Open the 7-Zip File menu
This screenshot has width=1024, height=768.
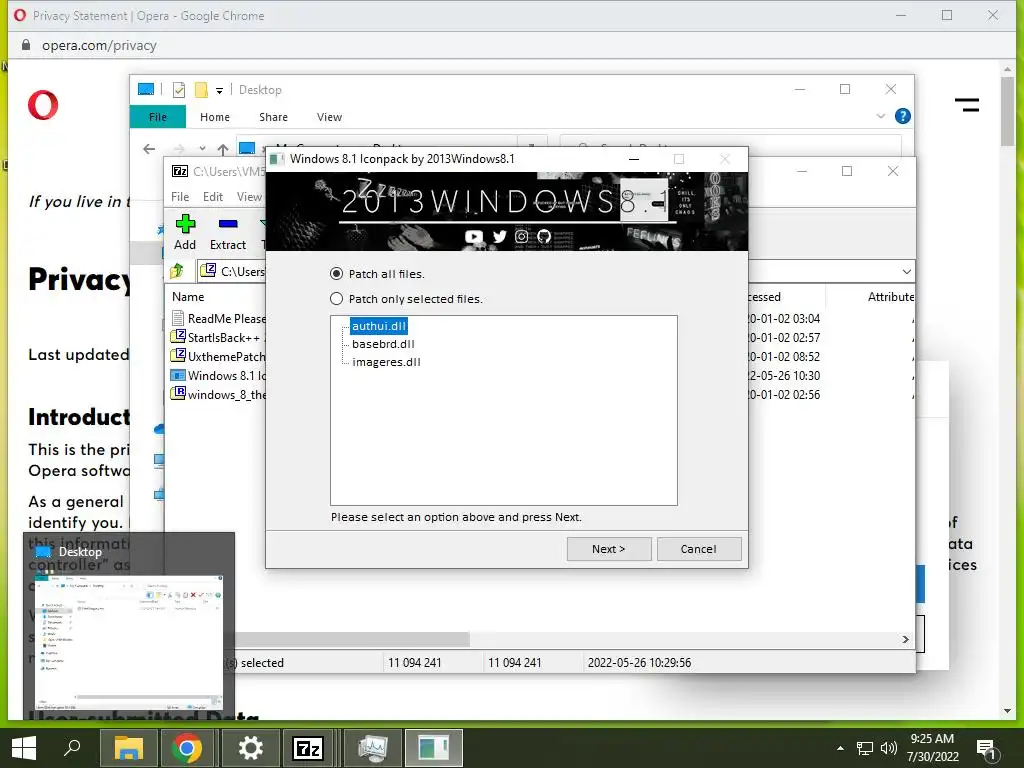tap(180, 197)
